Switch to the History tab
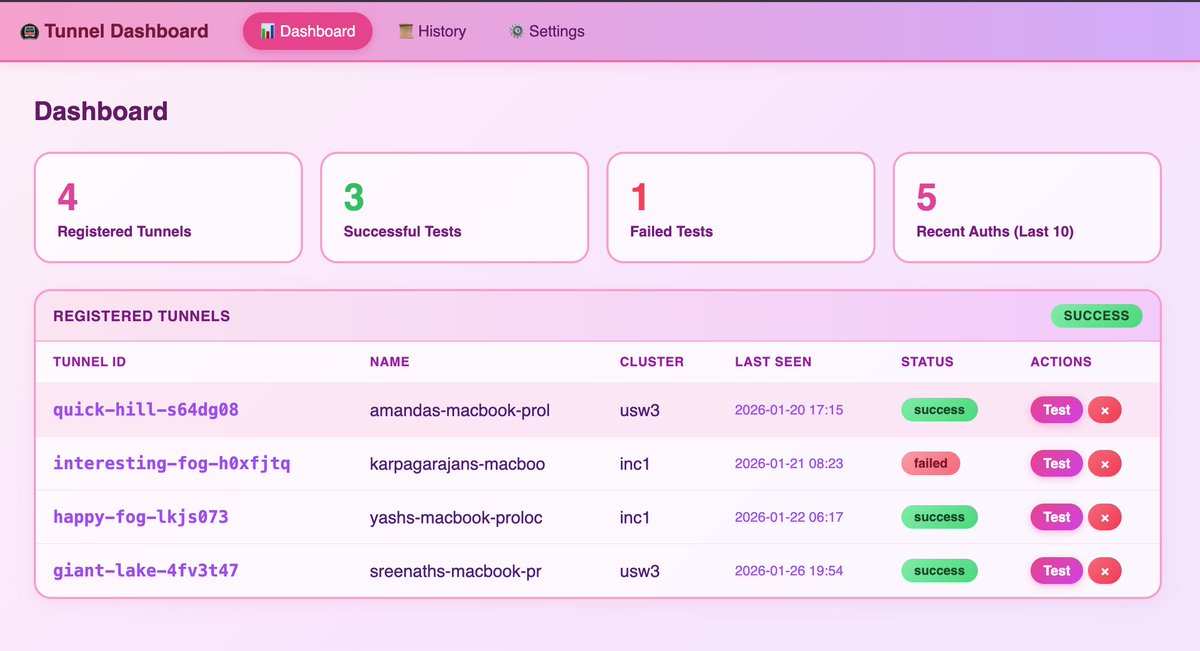Viewport: 1200px width, 651px height. (x=432, y=31)
